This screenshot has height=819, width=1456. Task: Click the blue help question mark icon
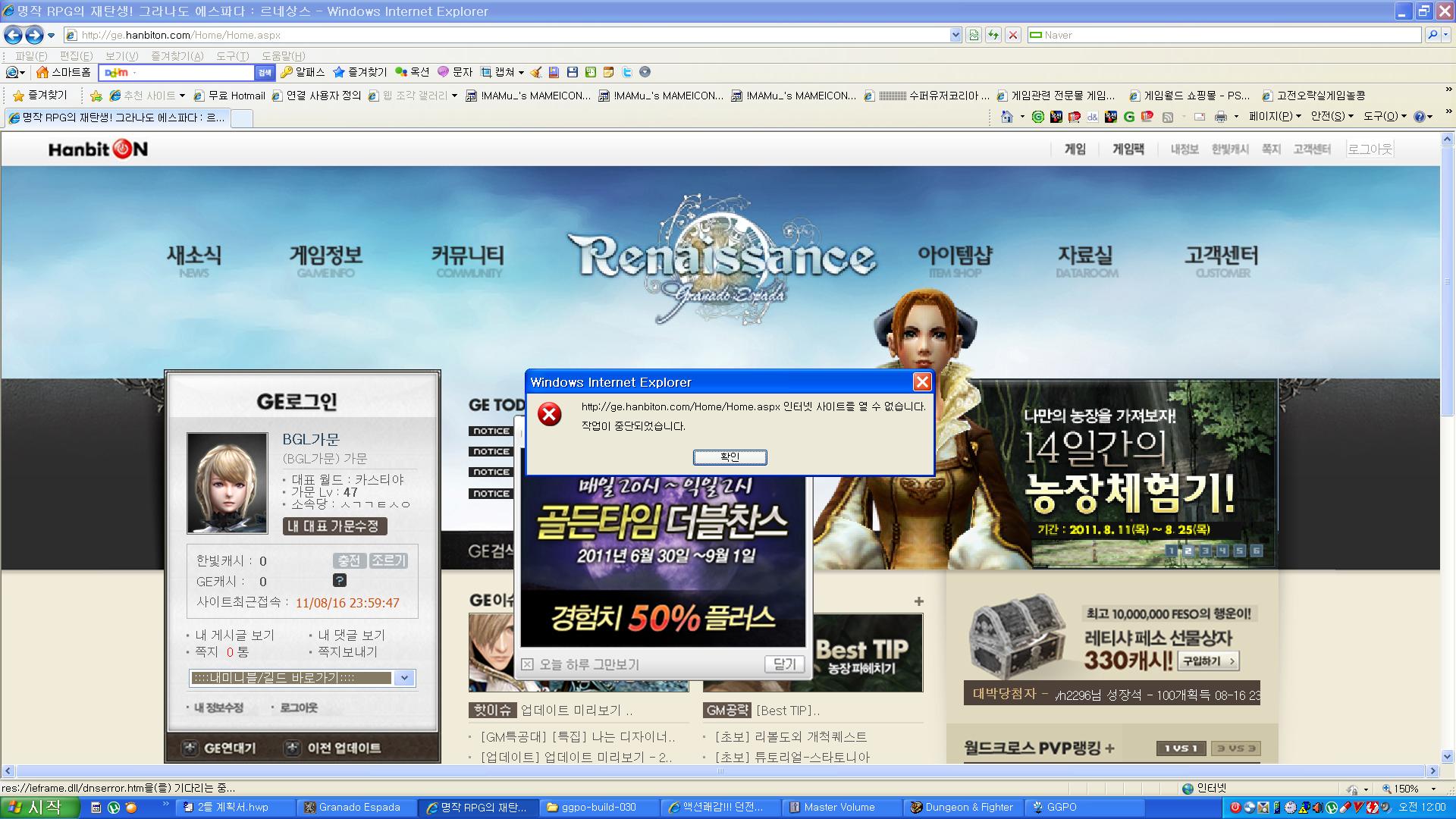click(1419, 116)
